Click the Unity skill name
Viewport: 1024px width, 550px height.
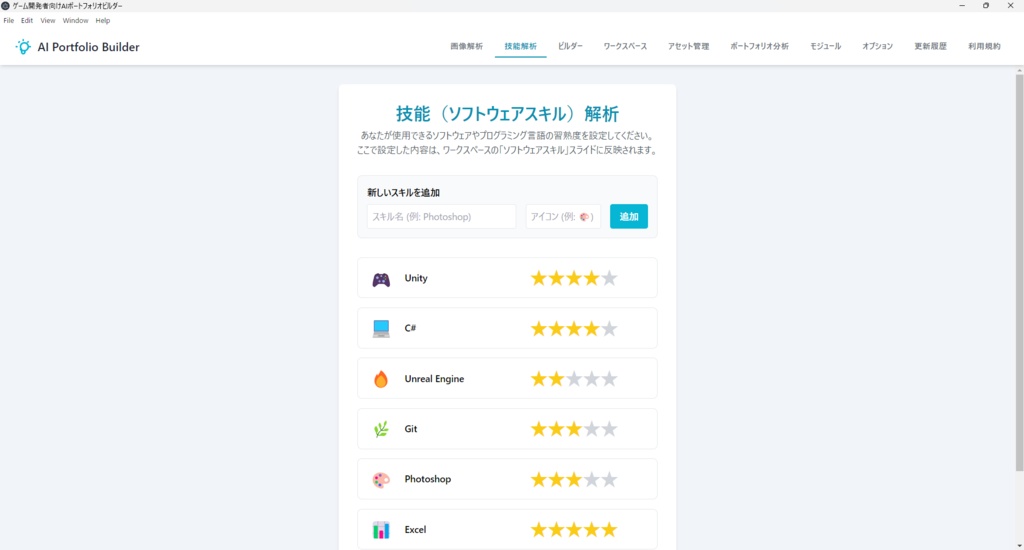pyautogui.click(x=416, y=278)
